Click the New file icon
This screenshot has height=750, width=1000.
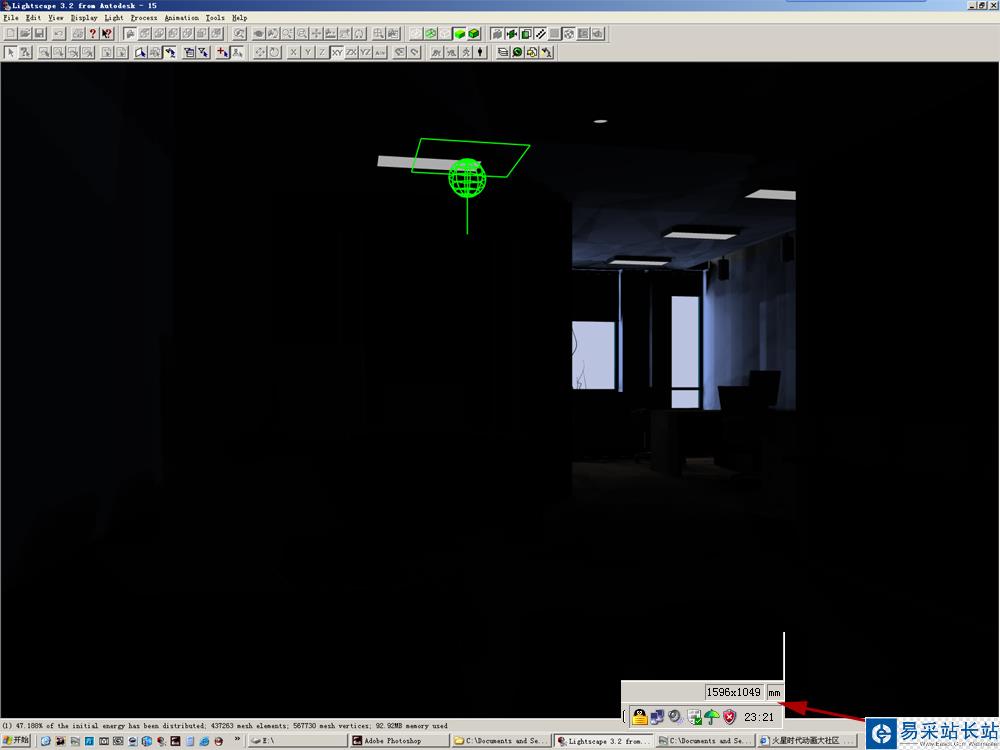coord(11,33)
